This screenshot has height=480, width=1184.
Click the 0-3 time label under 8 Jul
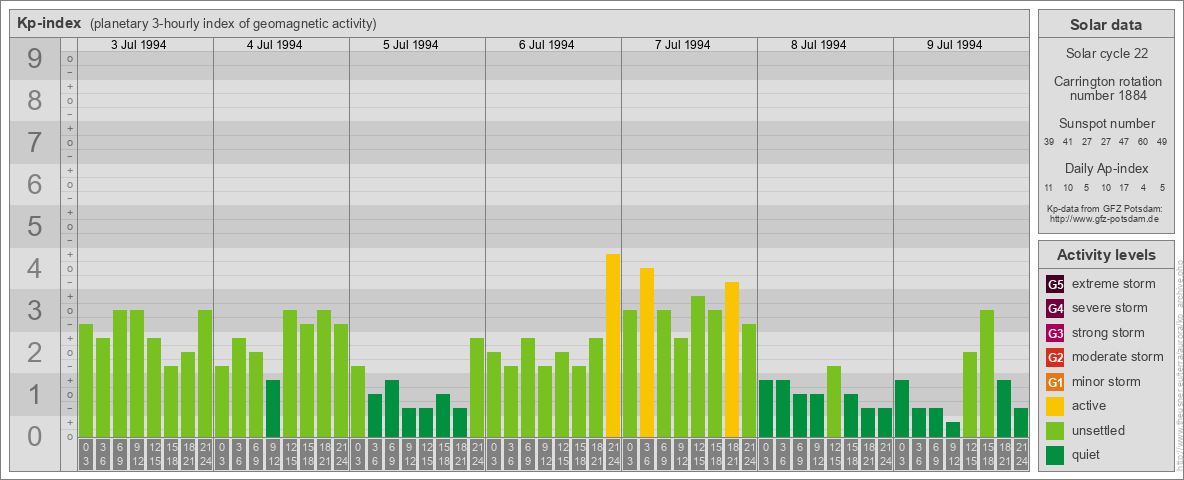point(766,455)
